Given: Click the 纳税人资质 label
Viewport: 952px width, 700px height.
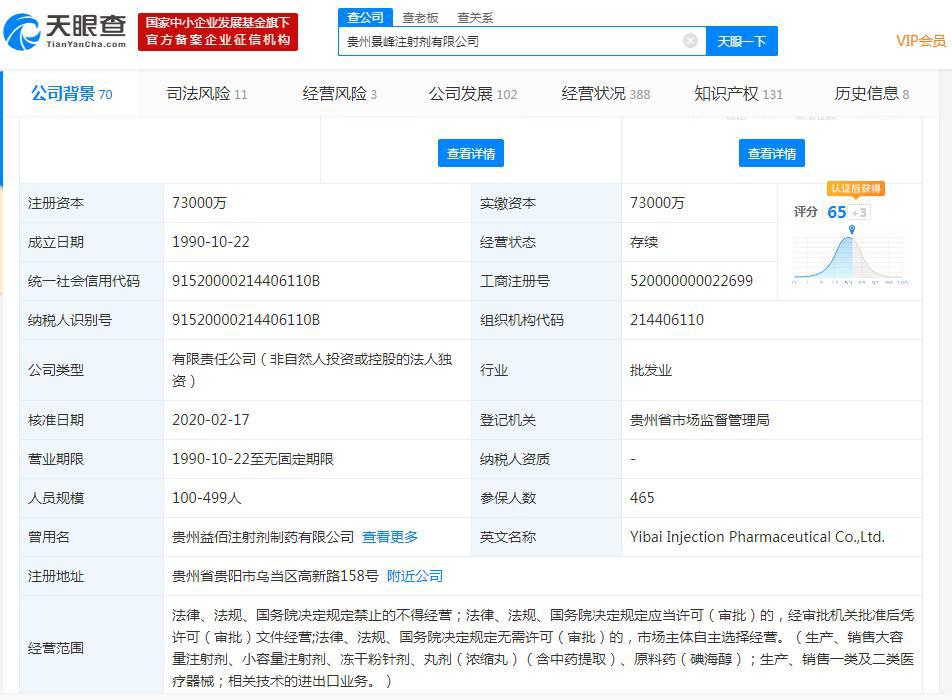Looking at the screenshot, I should point(515,459).
